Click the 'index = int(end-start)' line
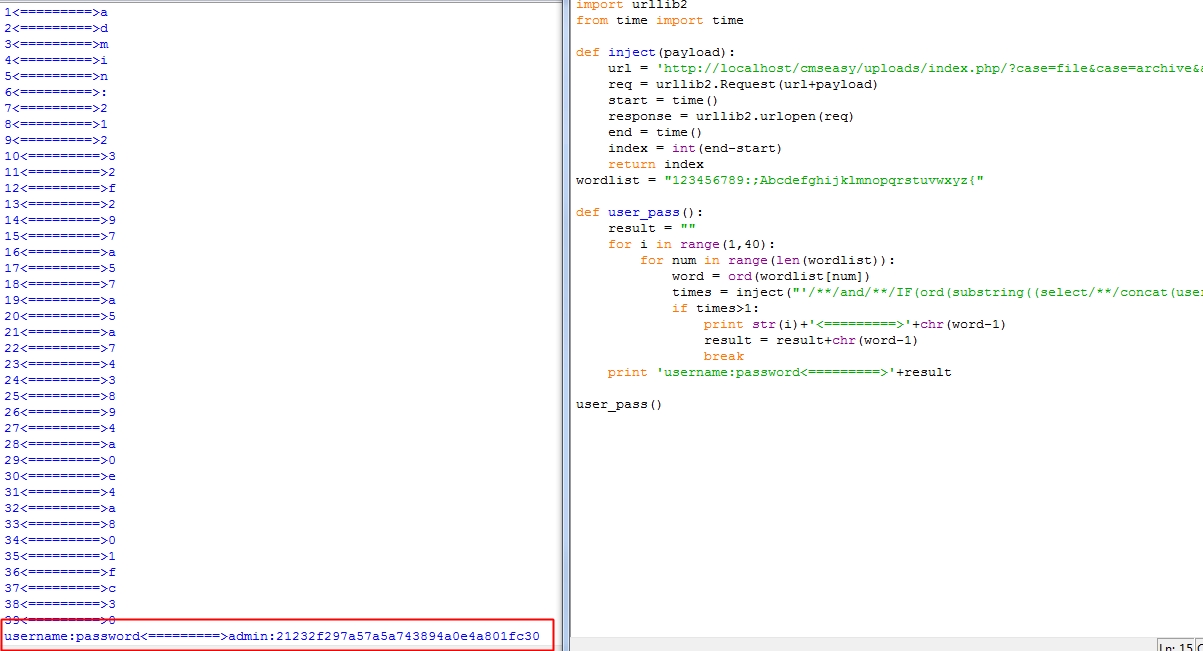This screenshot has height=651, width=1203. [695, 148]
